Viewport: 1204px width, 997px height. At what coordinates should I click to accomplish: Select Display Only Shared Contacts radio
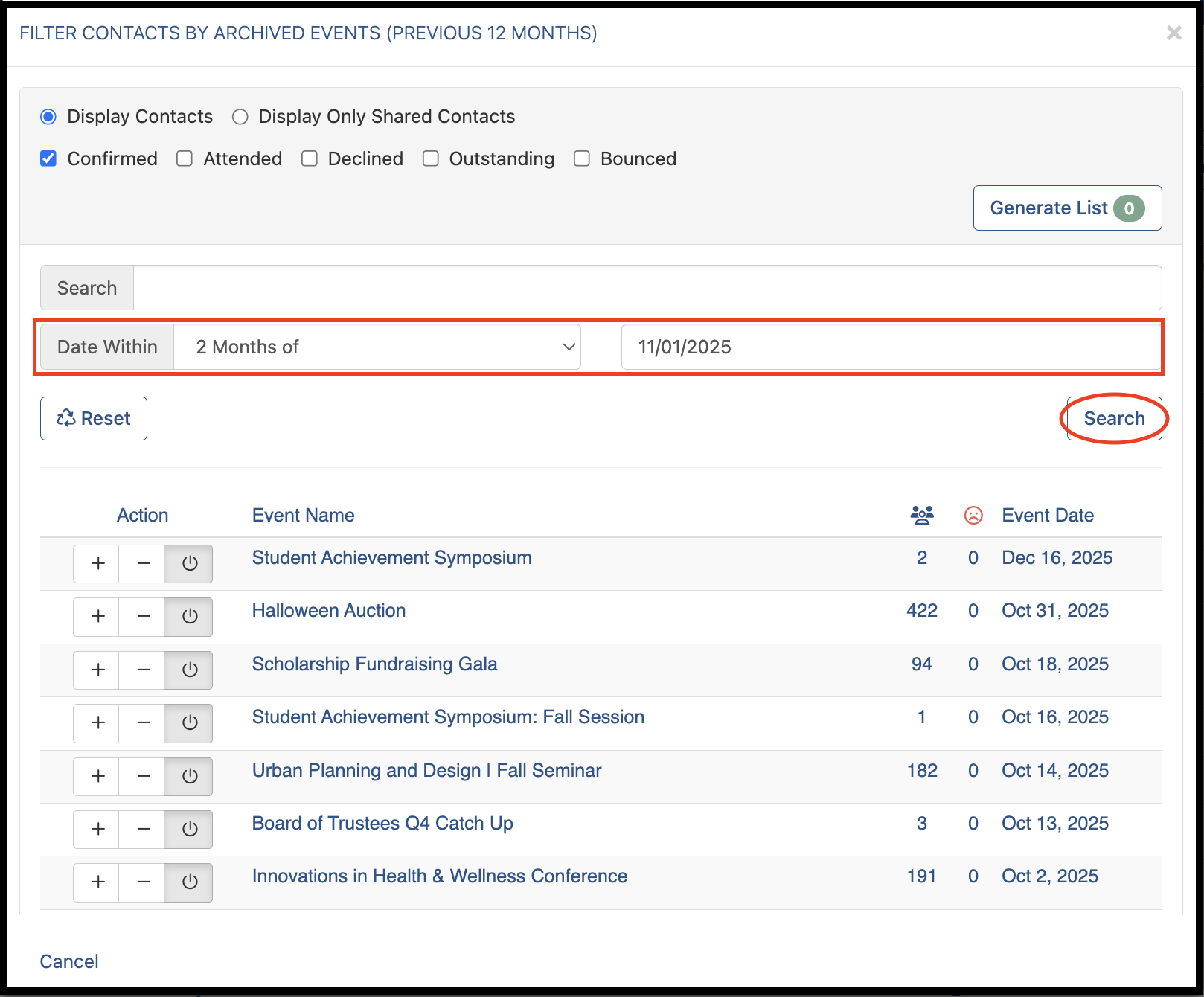click(x=240, y=117)
